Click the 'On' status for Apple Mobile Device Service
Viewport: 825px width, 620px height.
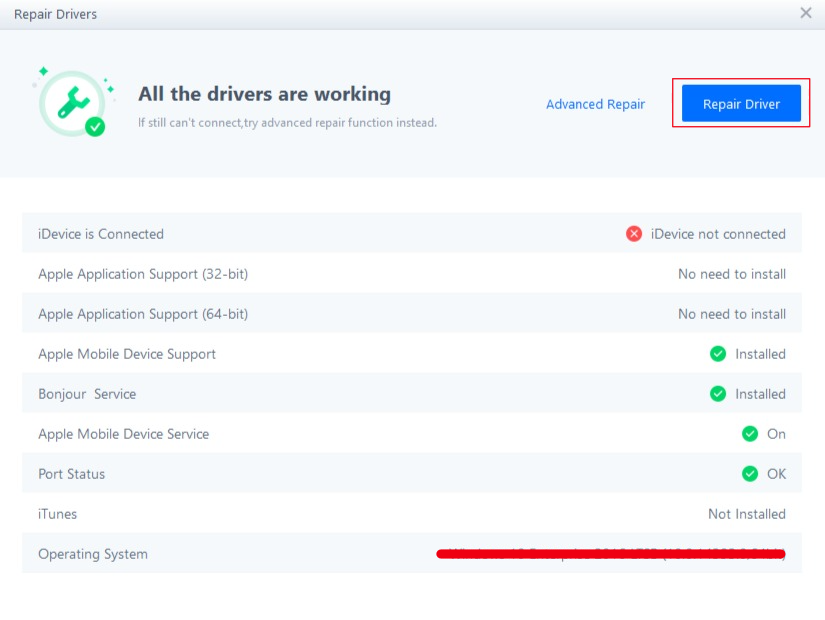[776, 434]
